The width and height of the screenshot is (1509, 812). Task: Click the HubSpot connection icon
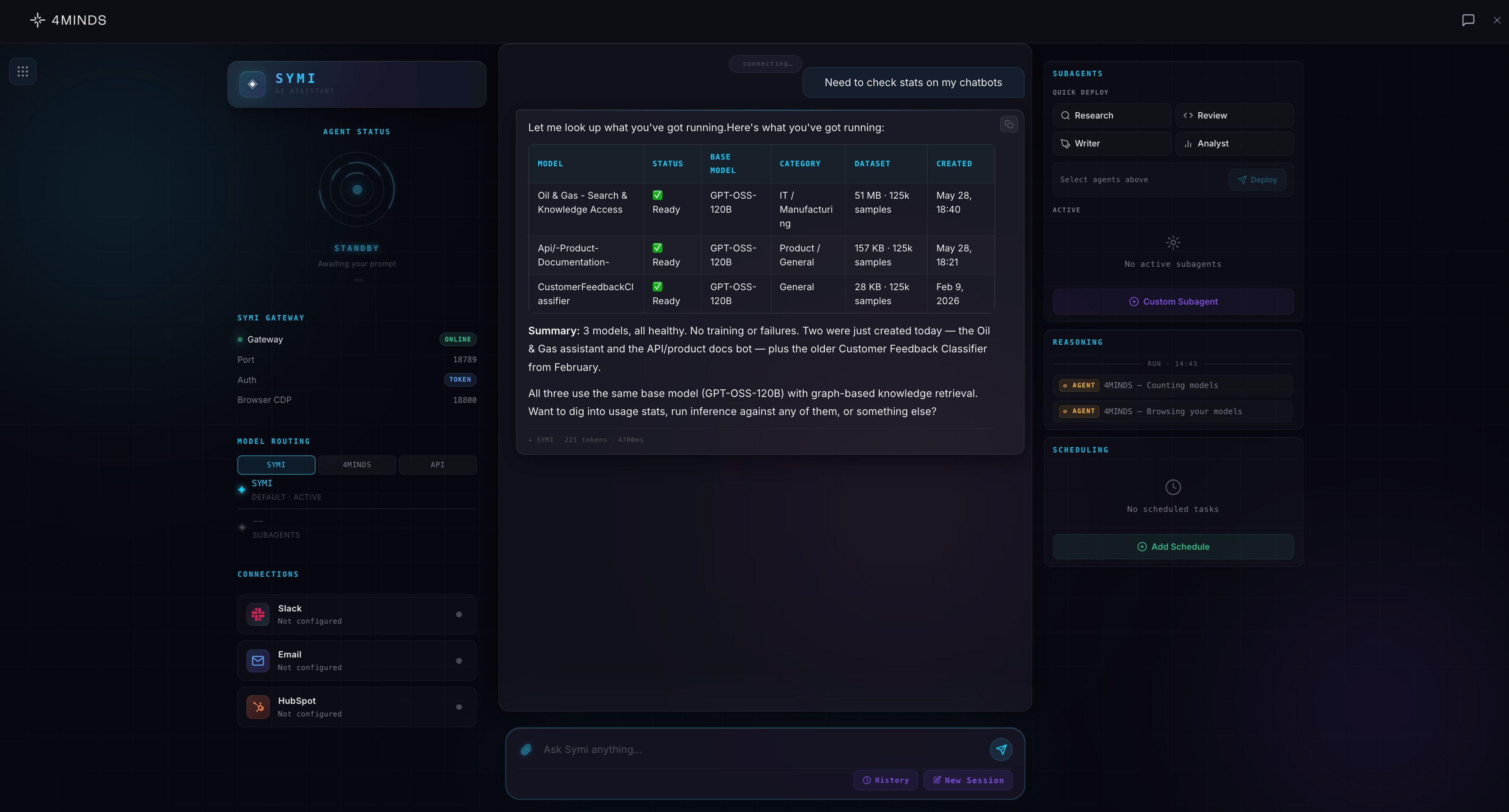tap(258, 707)
